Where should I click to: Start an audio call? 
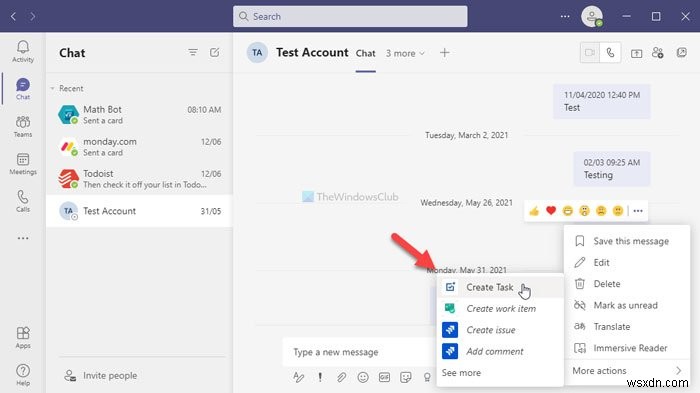610,53
